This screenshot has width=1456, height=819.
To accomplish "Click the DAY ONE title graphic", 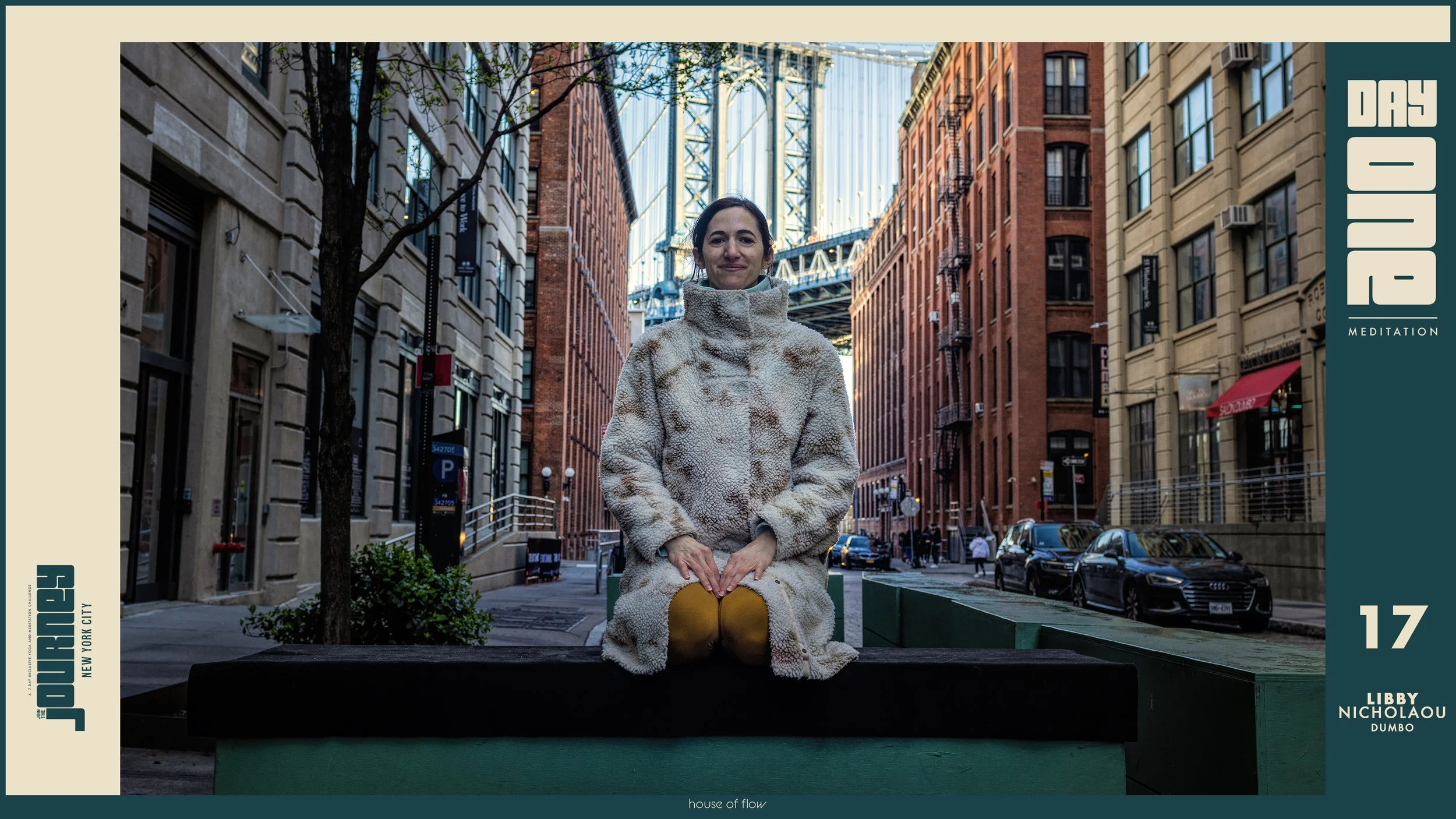I will click(1391, 192).
